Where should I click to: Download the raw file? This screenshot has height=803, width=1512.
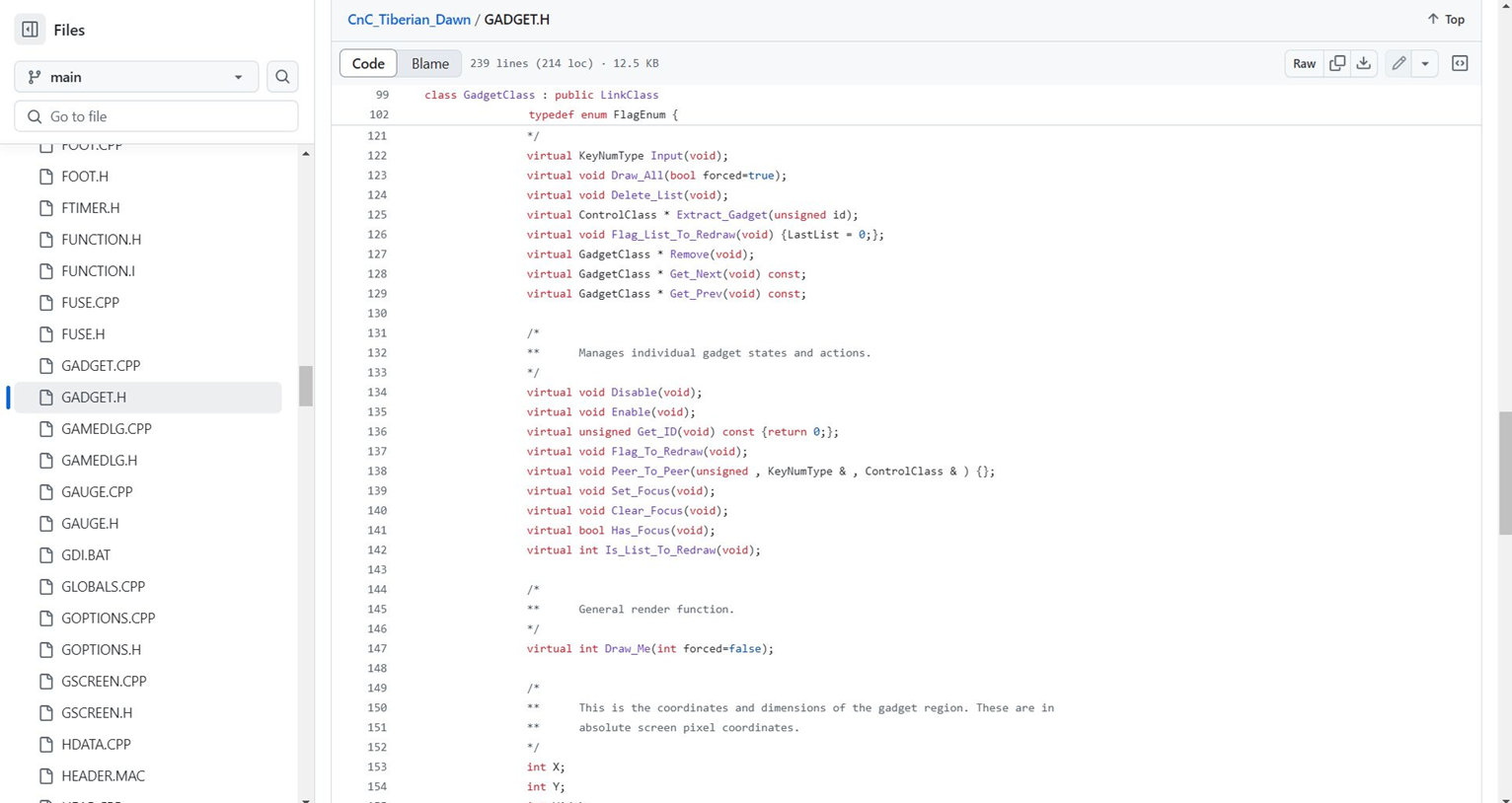coord(1363,63)
